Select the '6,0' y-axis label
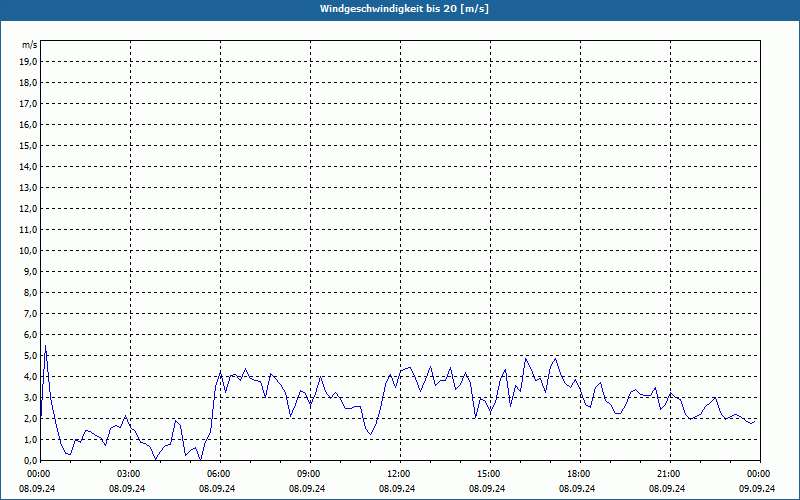Screen dimensions: 800x500 pos(30,334)
